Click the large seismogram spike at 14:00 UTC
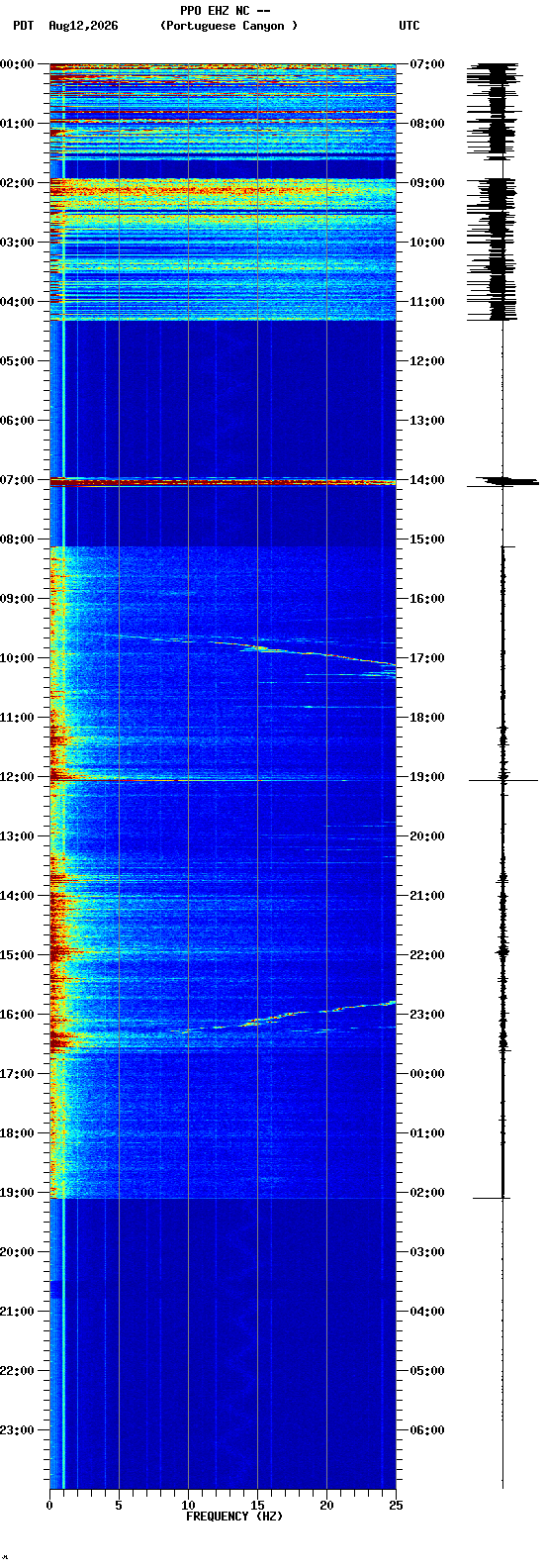This screenshot has height=1568, width=546. coord(503,481)
